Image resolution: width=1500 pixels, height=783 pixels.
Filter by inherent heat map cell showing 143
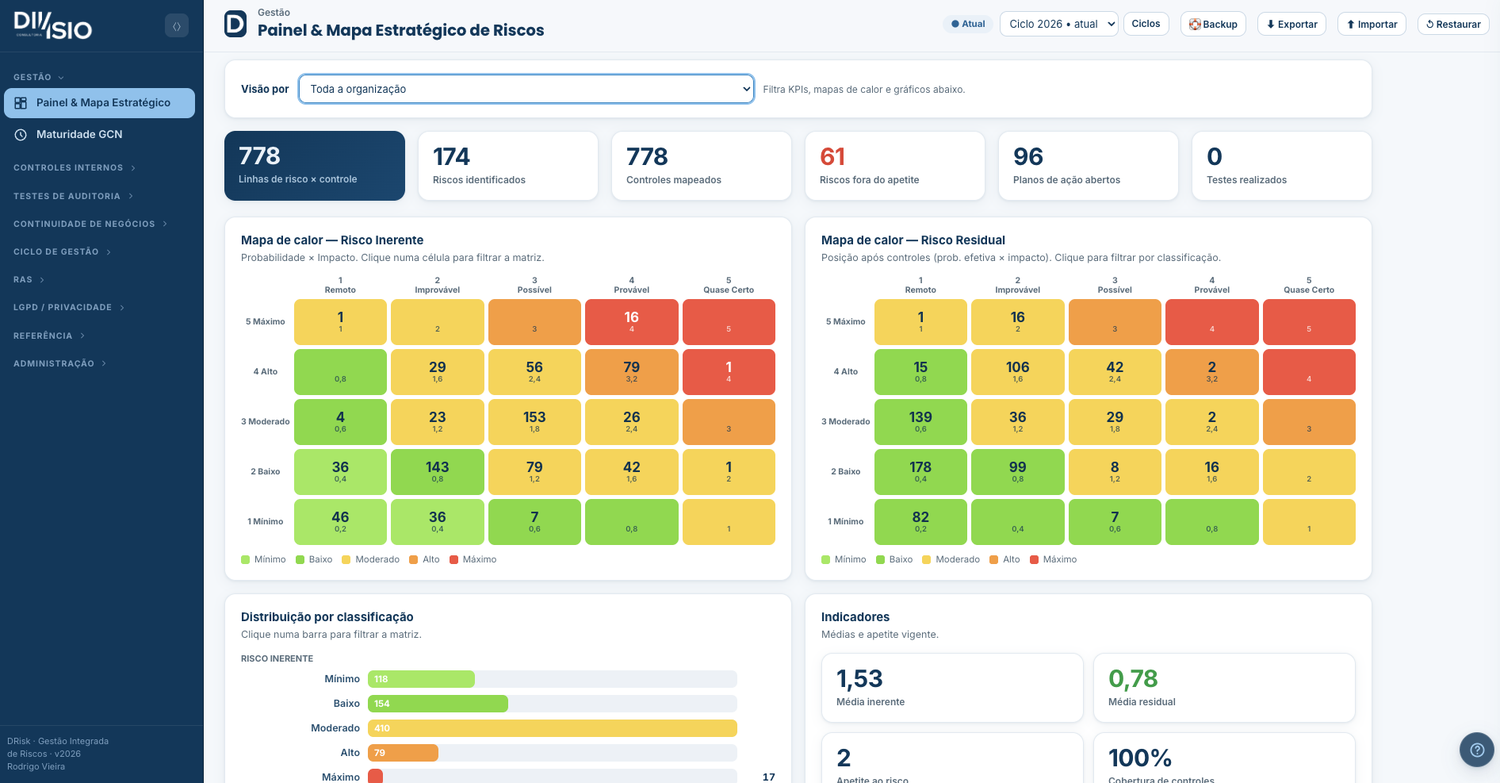coord(437,472)
